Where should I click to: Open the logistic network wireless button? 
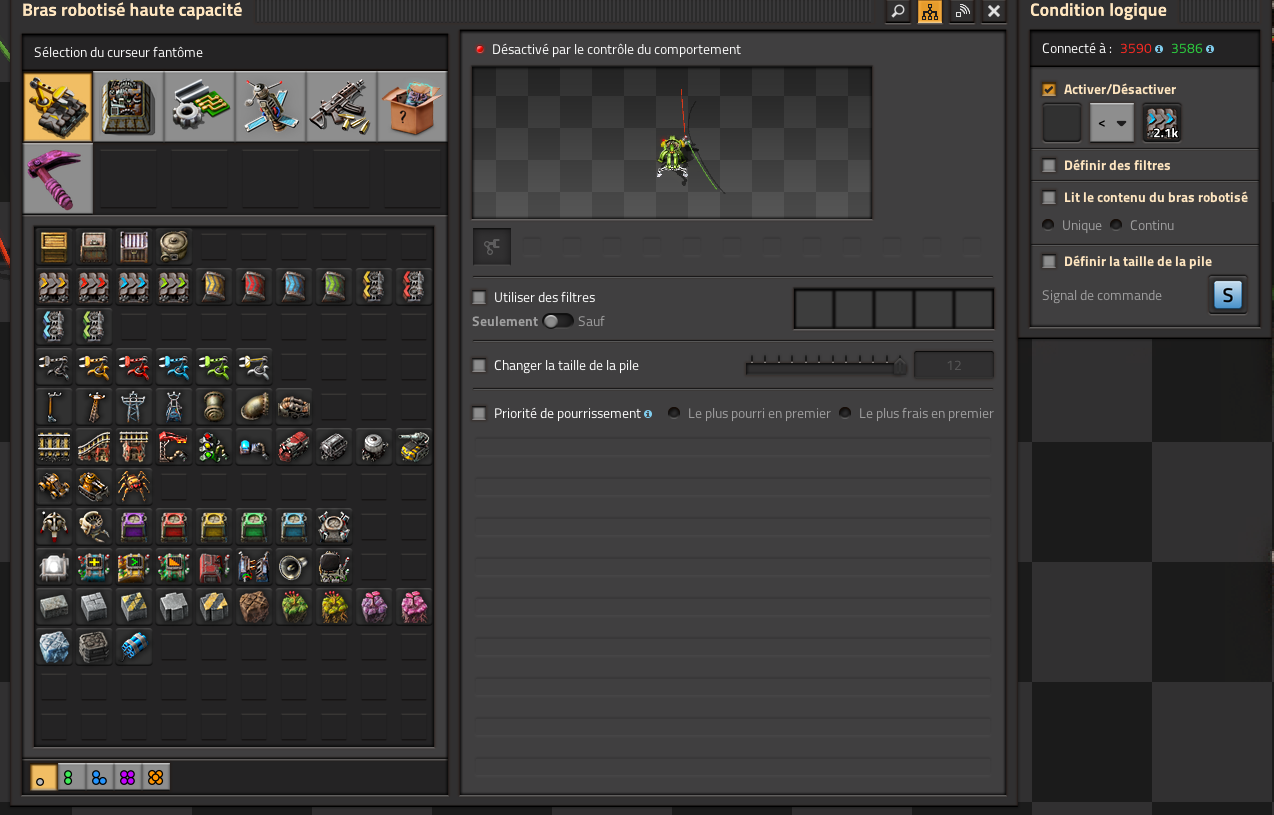[x=962, y=11]
